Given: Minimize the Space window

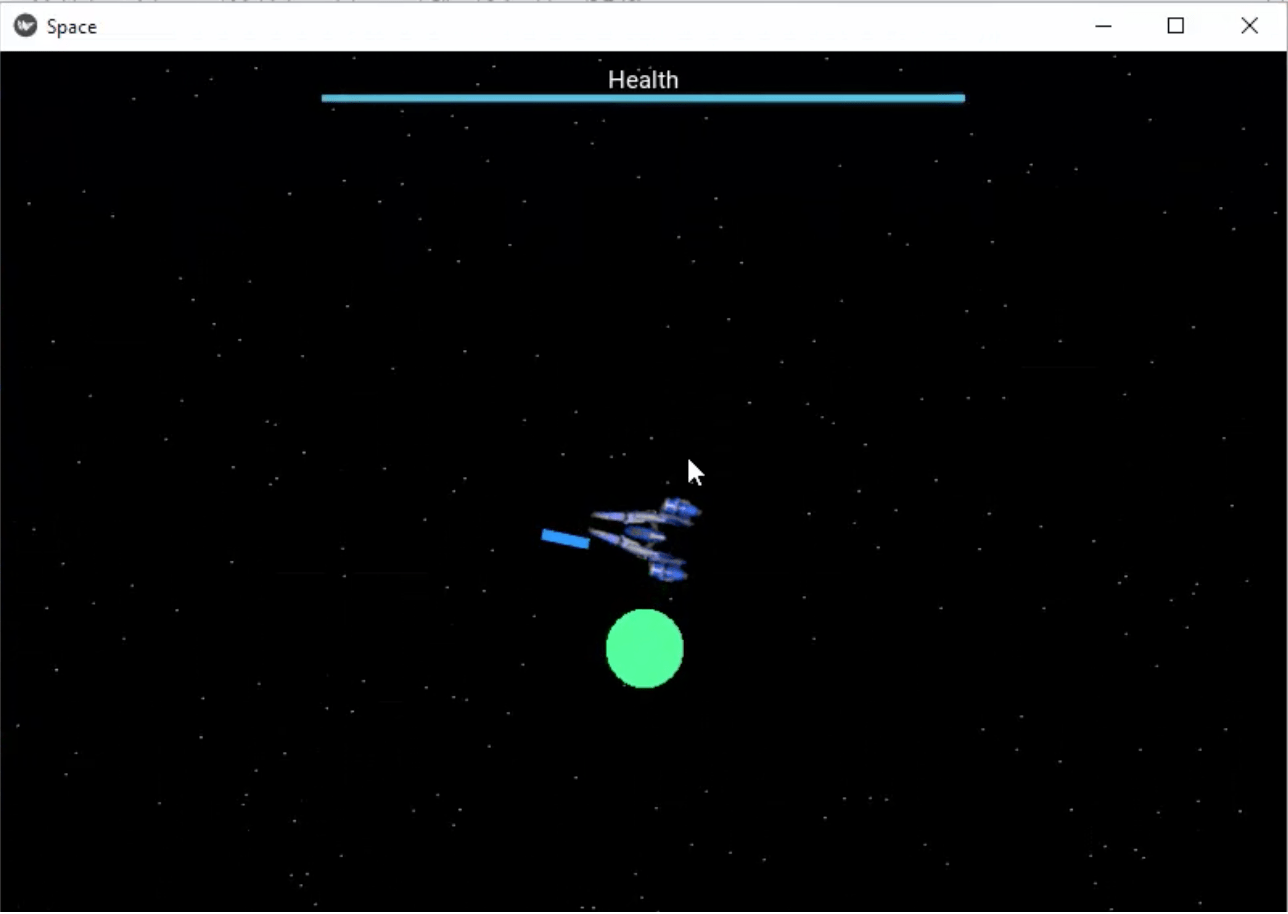Looking at the screenshot, I should pyautogui.click(x=1103, y=27).
